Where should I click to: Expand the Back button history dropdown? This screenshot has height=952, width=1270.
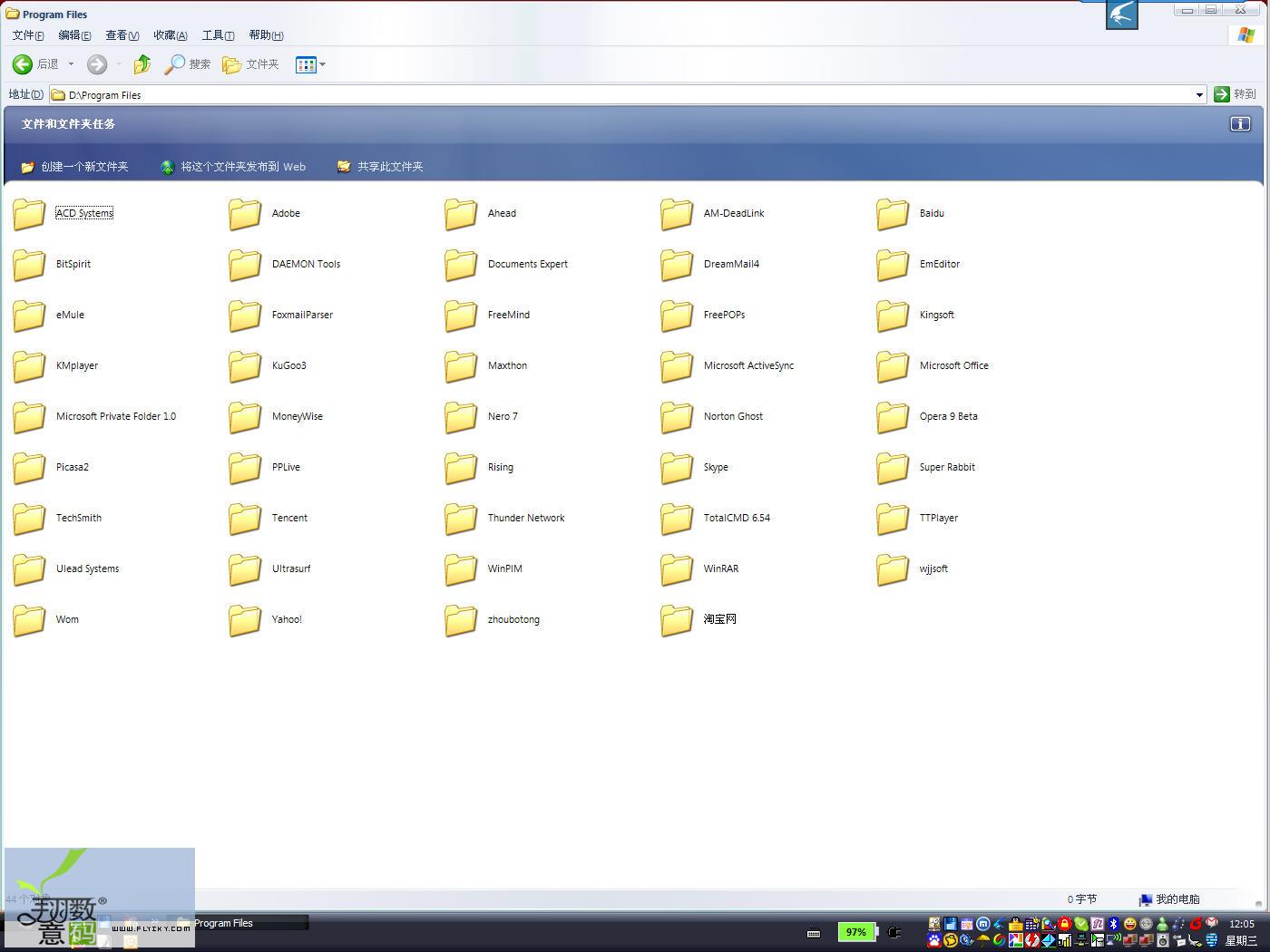pyautogui.click(x=71, y=64)
